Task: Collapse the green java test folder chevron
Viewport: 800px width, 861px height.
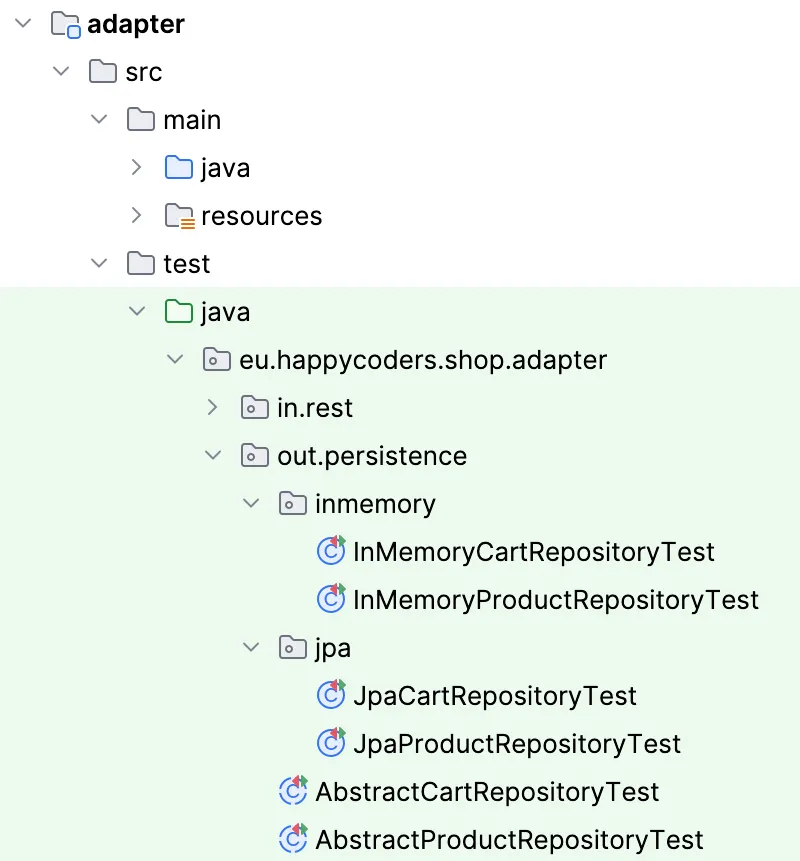Action: coord(137,311)
